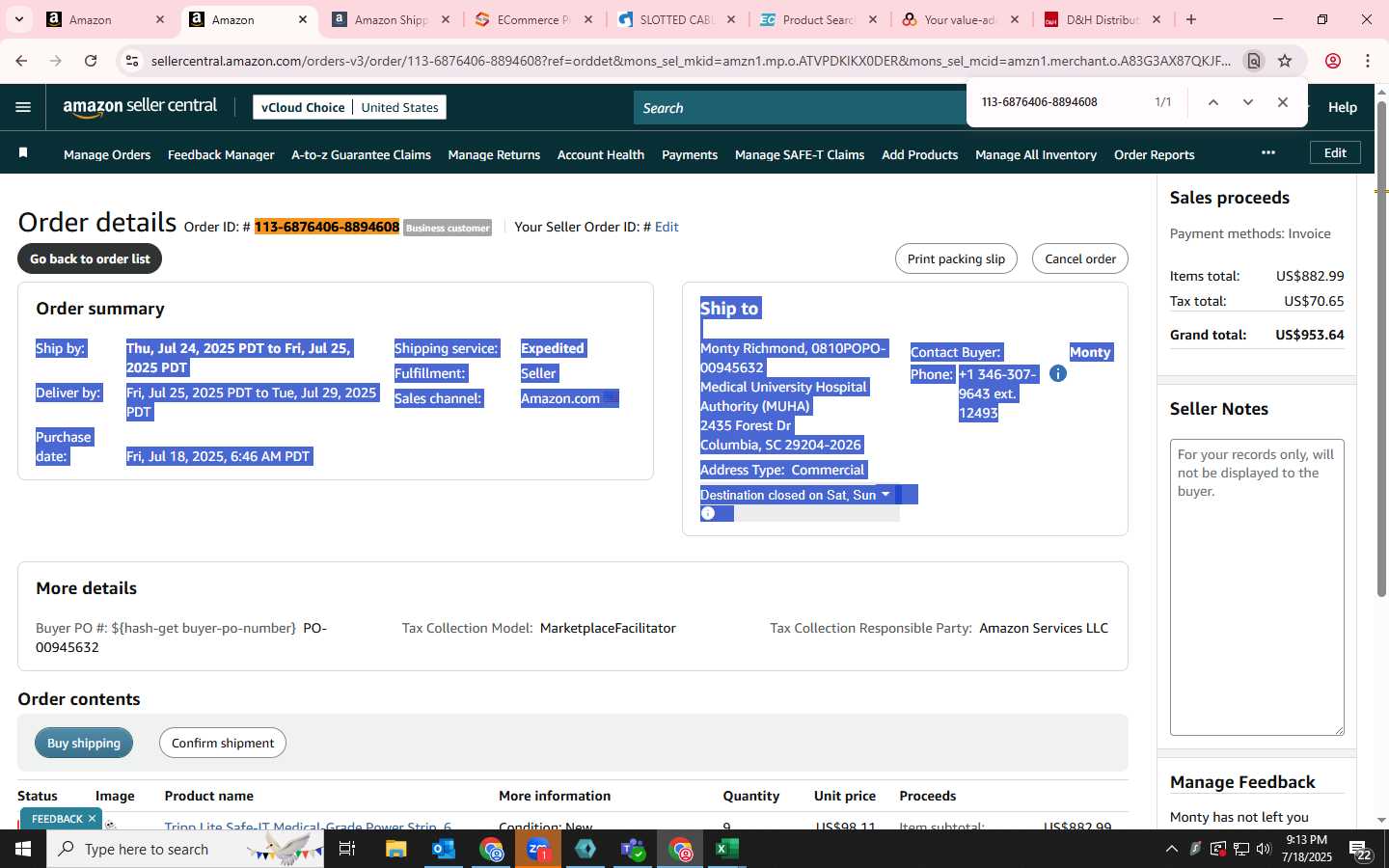This screenshot has height=868, width=1389.
Task: Open Payments page
Action: pyautogui.click(x=690, y=154)
